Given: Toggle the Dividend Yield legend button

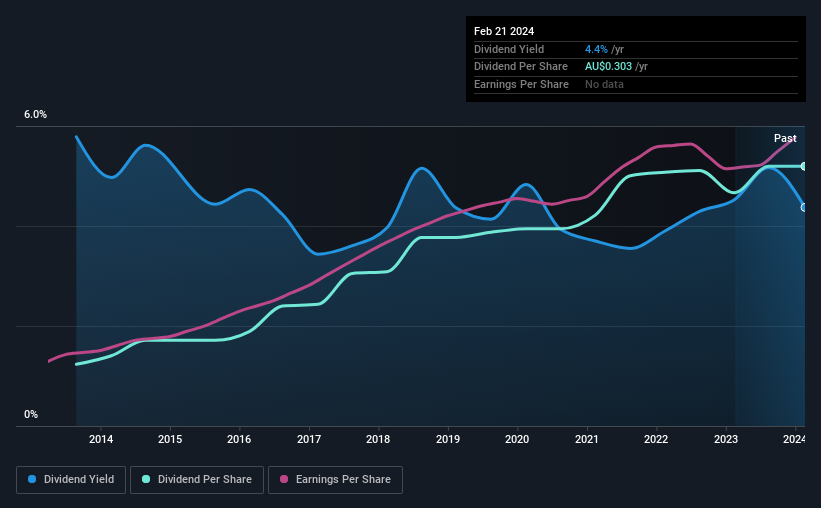Looking at the screenshot, I should pos(71,480).
